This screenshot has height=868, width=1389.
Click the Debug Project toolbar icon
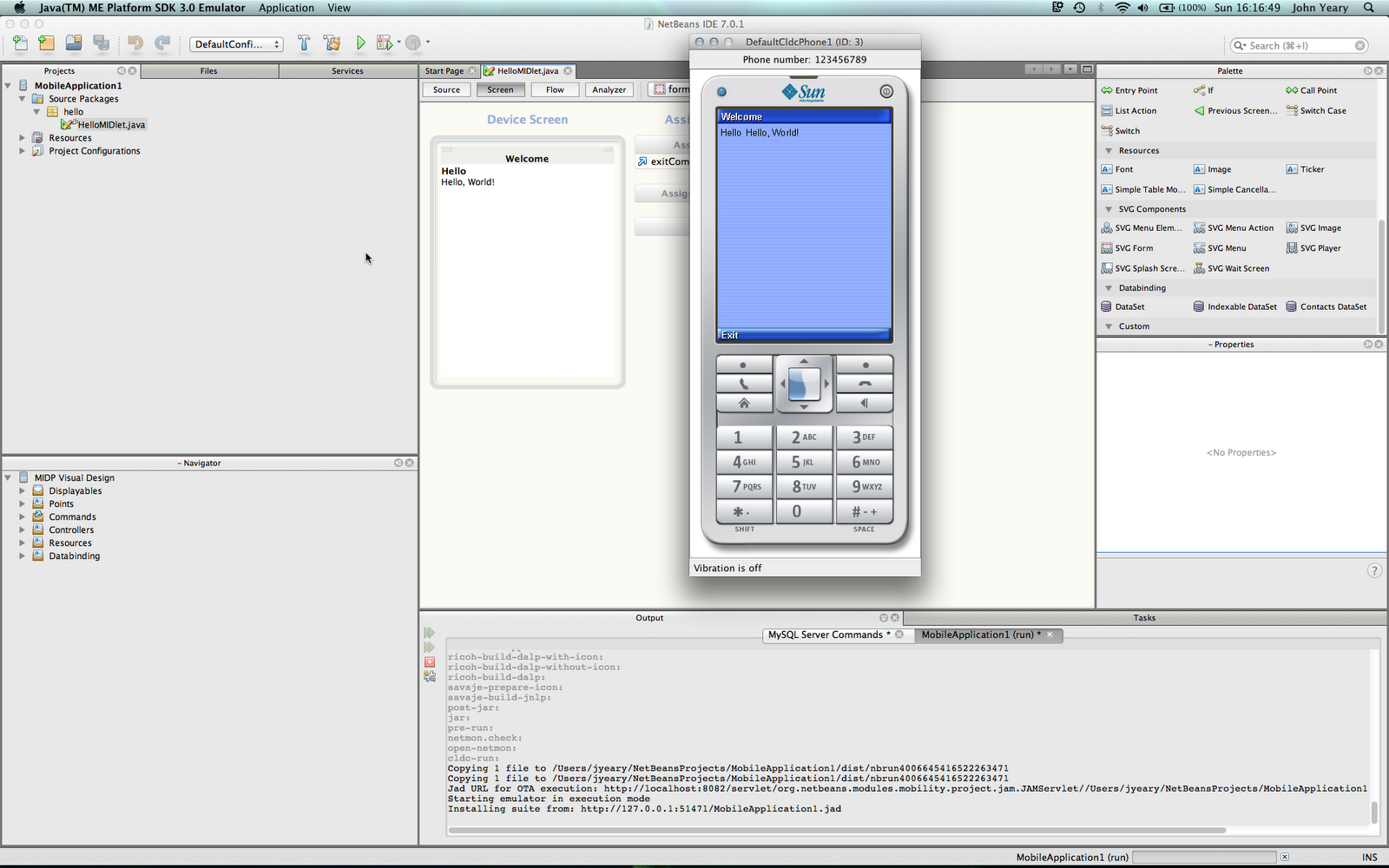384,43
